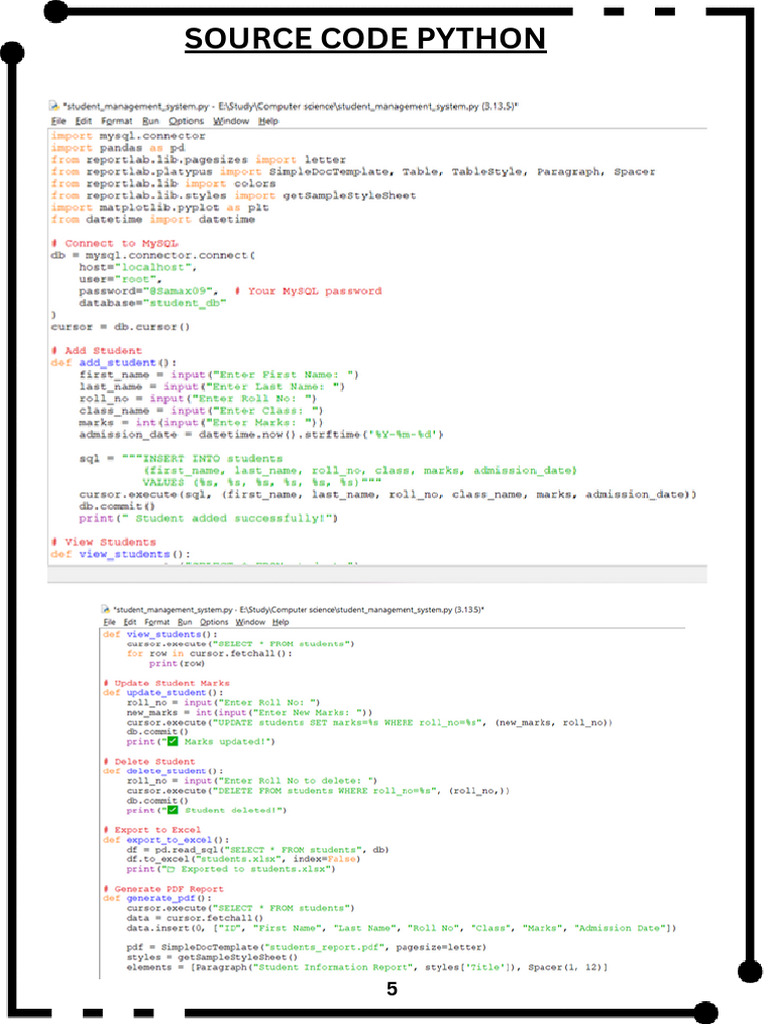Open Help menu in the lower IDLE window
Screen dimensions: 768x1024
click(280, 622)
